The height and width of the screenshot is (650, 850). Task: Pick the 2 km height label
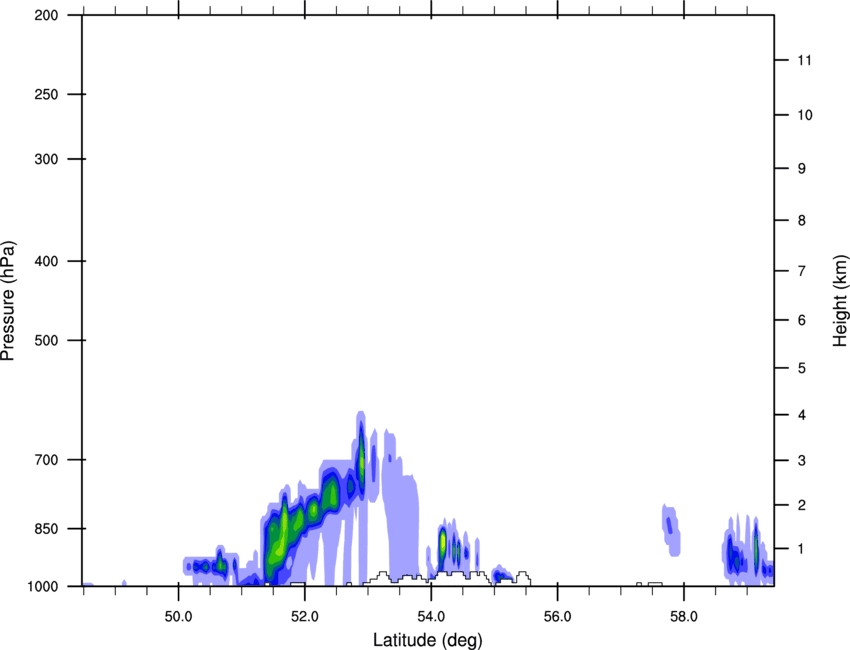pyautogui.click(x=802, y=505)
